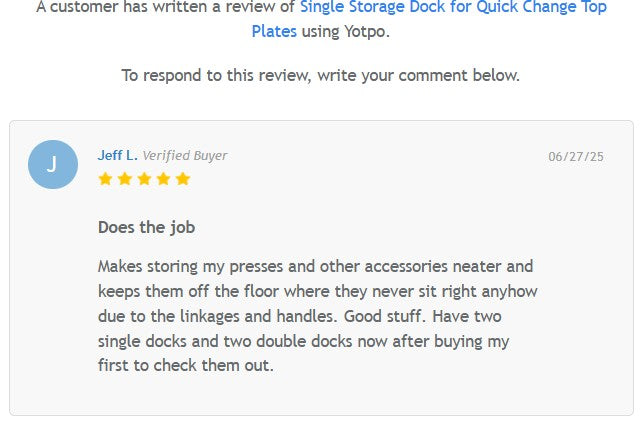Click the round blue 'J' avatar
The width and height of the screenshot is (642, 421).
[x=53, y=165]
